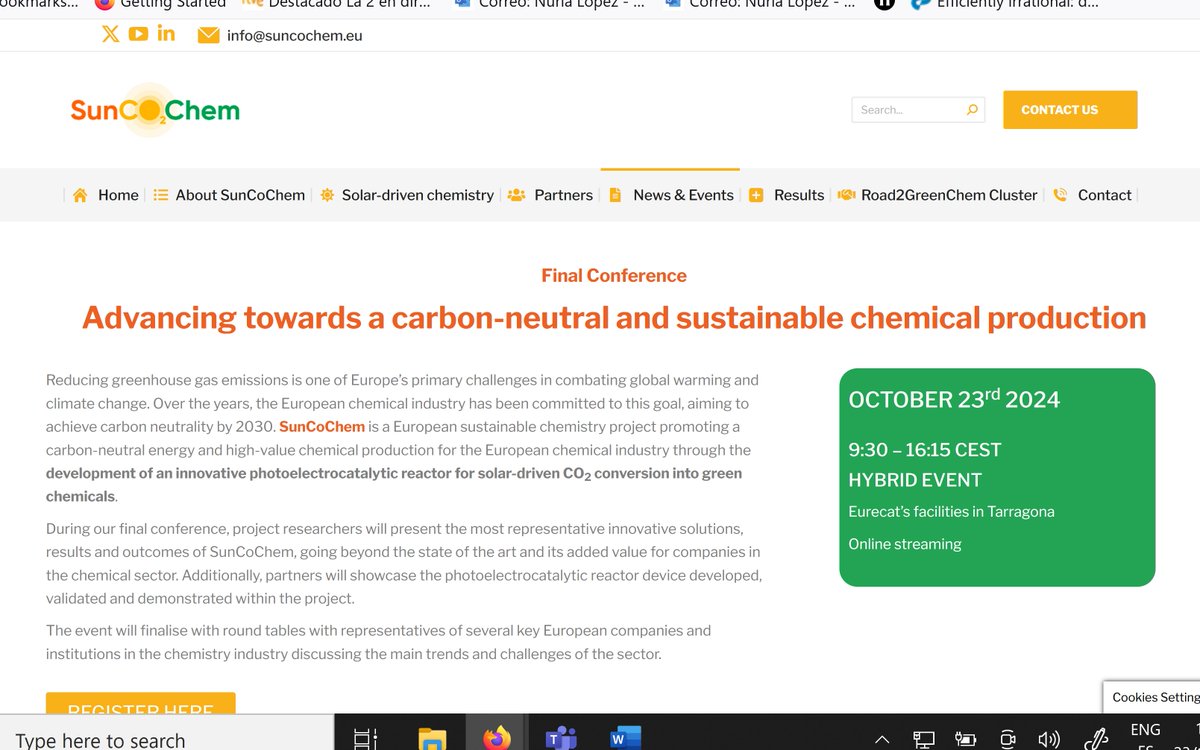
Task: Click the people icon beside Partners
Action: tap(516, 195)
